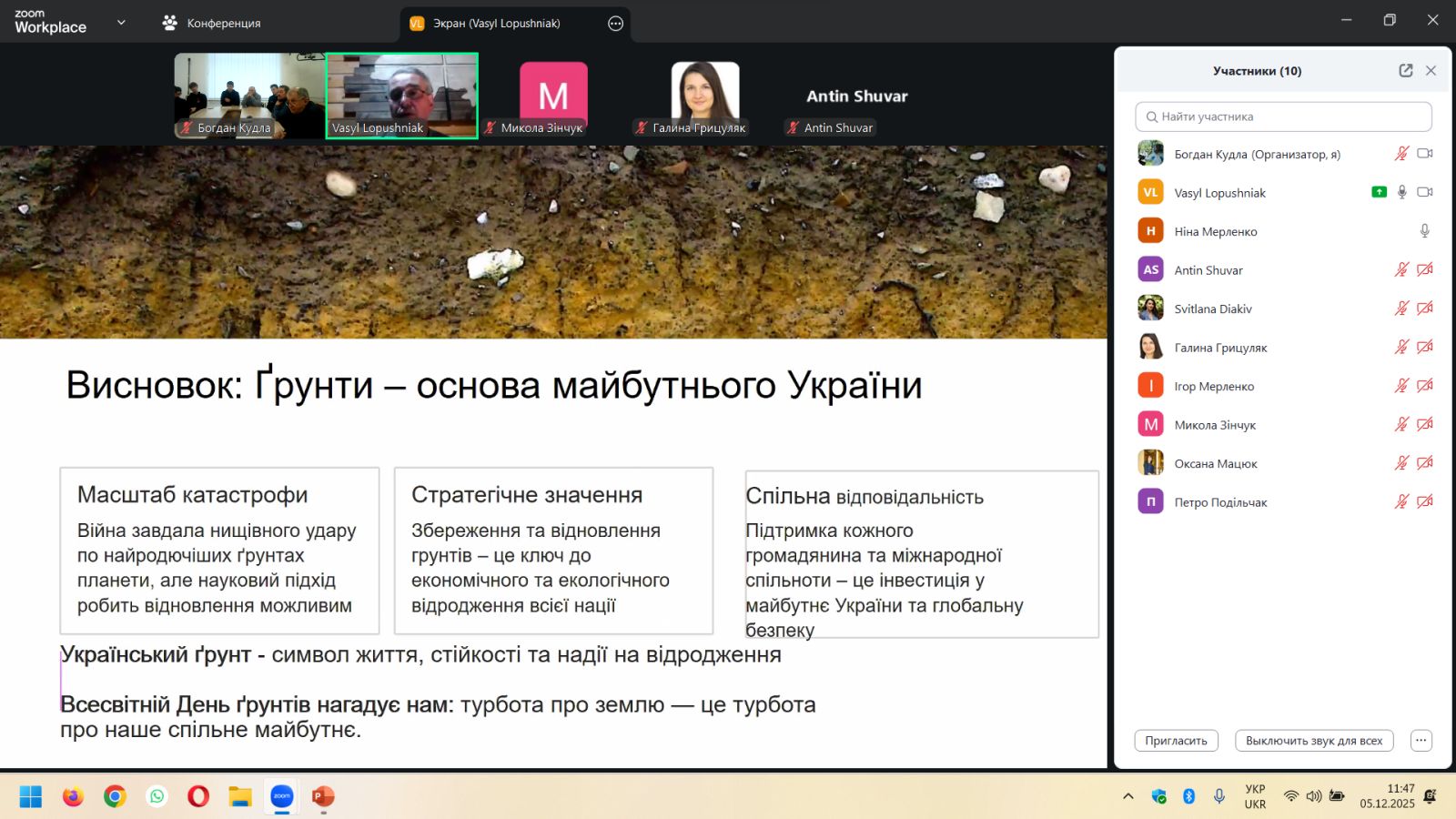
Task: Open the more options ellipsis in participants panel
Action: pyautogui.click(x=1421, y=741)
